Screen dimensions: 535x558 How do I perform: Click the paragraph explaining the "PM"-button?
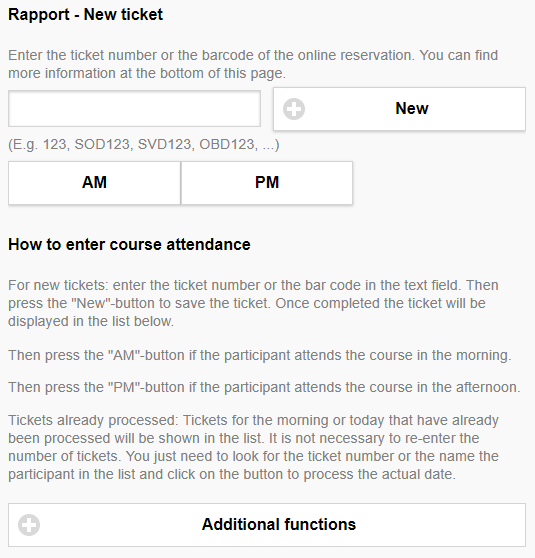264,387
